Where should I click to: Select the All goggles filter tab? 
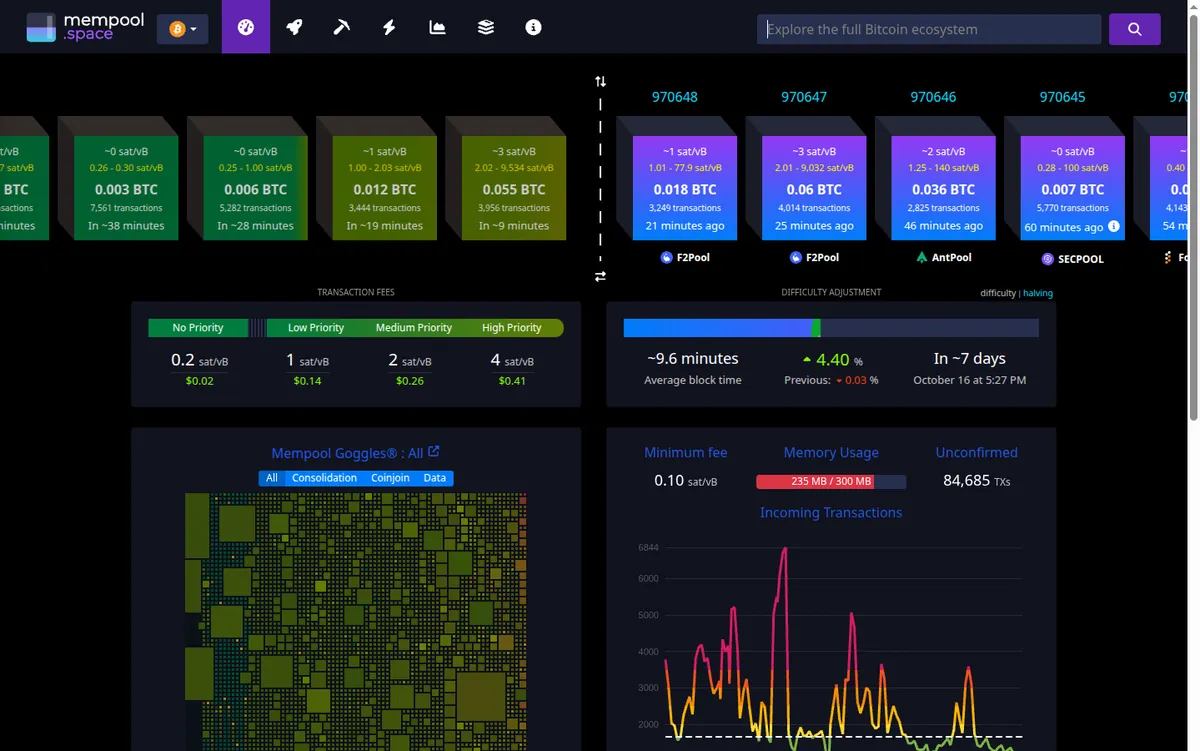[x=272, y=478]
